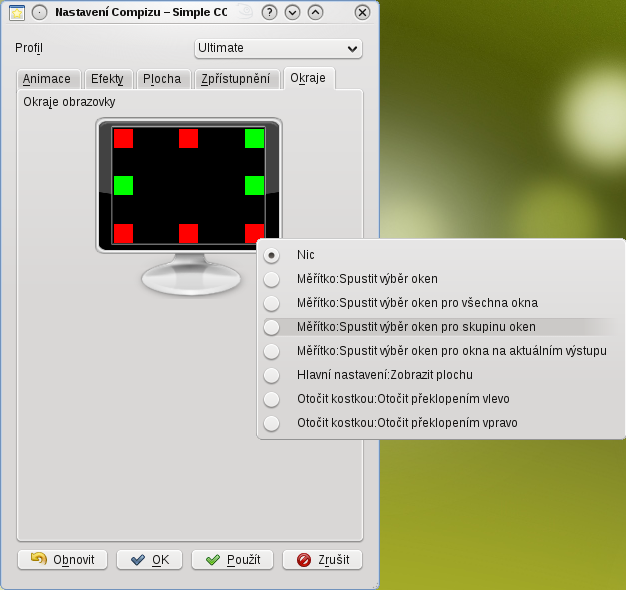Viewport: 626px width, 590px height.
Task: Minimize window with down-chevron titlebar button
Action: pyautogui.click(x=293, y=13)
